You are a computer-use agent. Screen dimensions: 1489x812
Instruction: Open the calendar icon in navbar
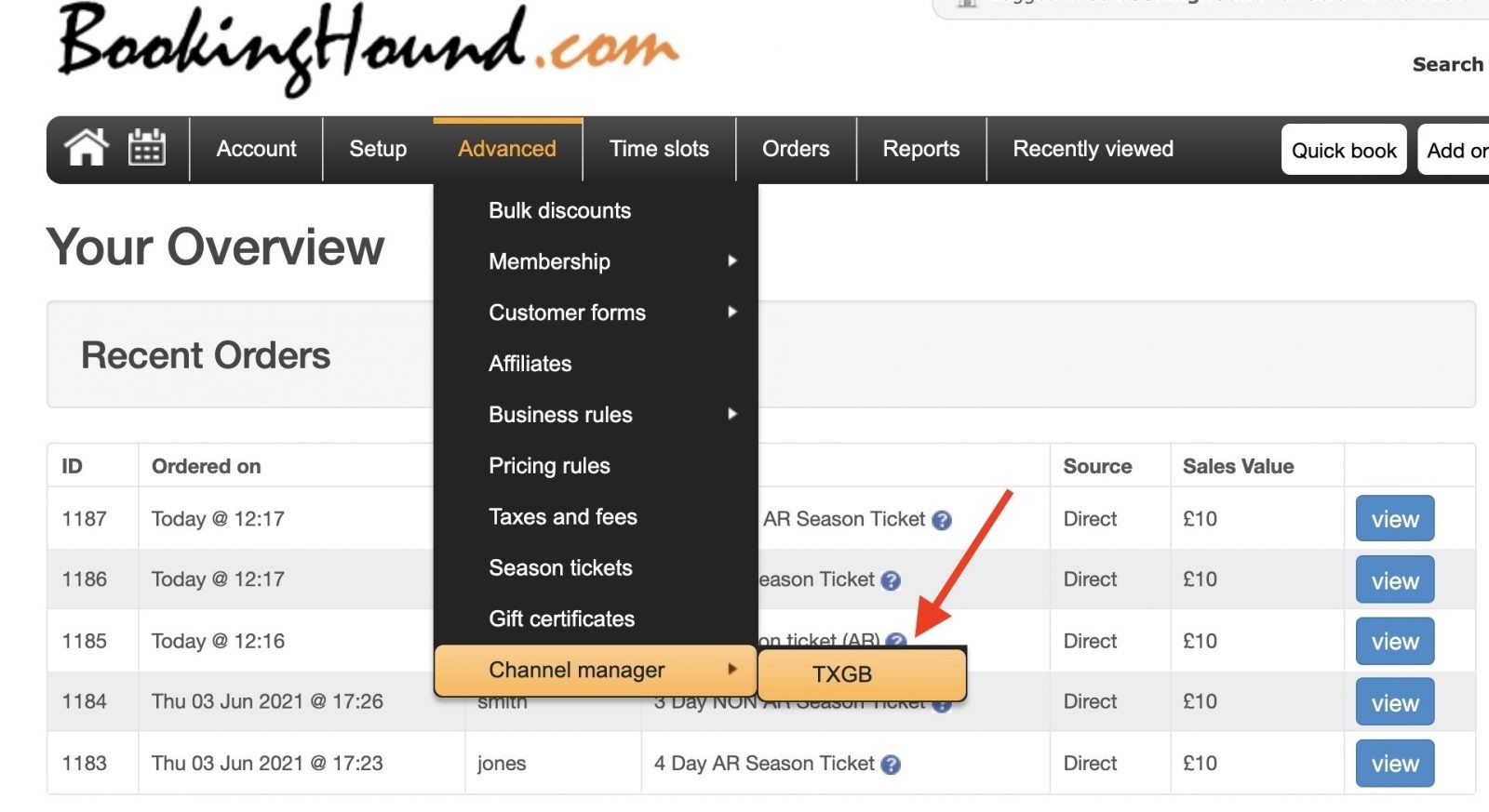pos(146,148)
